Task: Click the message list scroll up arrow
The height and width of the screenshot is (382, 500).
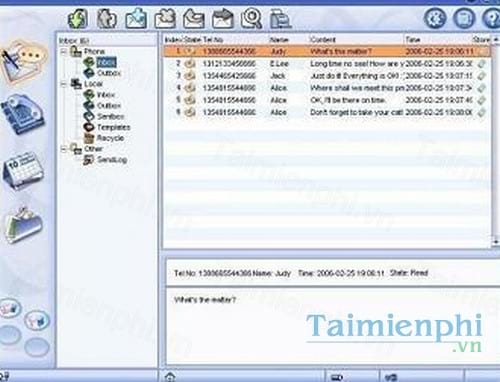Action: [x=496, y=39]
